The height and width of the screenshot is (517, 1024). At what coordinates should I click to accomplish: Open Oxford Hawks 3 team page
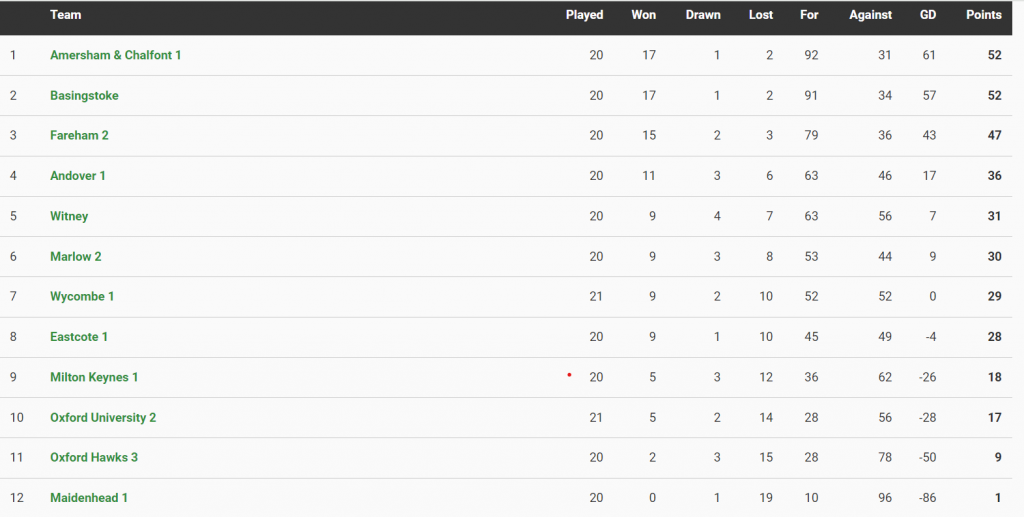click(x=94, y=458)
